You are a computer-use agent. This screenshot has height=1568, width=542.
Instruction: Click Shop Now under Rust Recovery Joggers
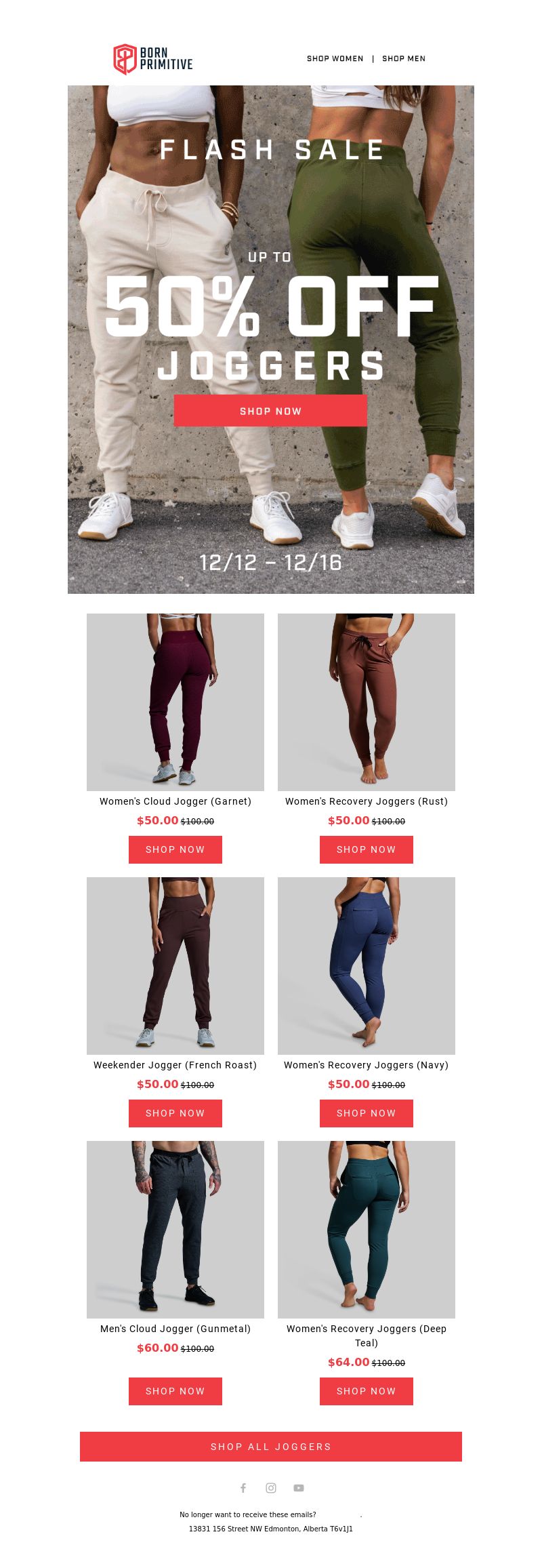pyautogui.click(x=367, y=849)
